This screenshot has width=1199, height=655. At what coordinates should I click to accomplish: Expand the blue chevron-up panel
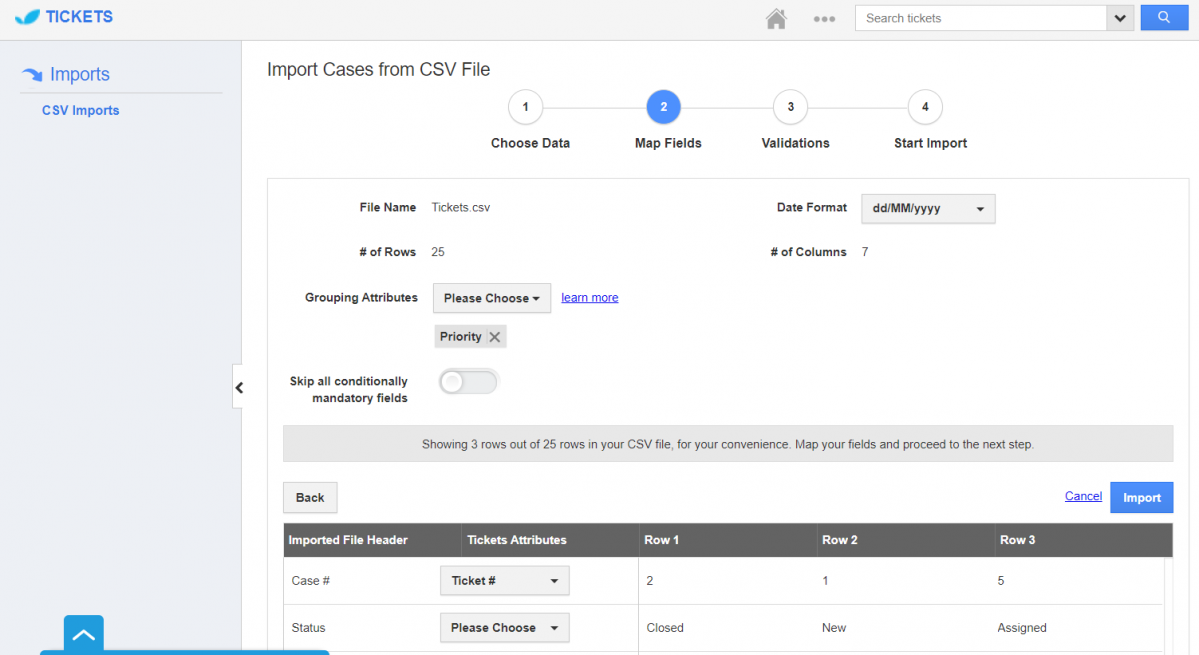[84, 634]
